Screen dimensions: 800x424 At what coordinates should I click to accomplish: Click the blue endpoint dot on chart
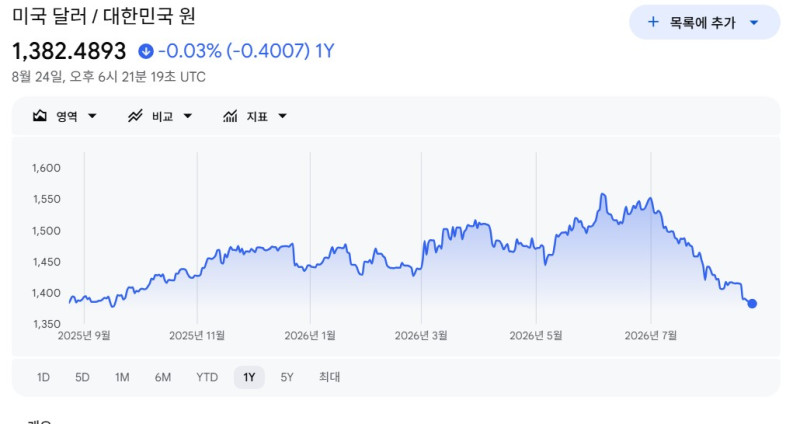(752, 304)
